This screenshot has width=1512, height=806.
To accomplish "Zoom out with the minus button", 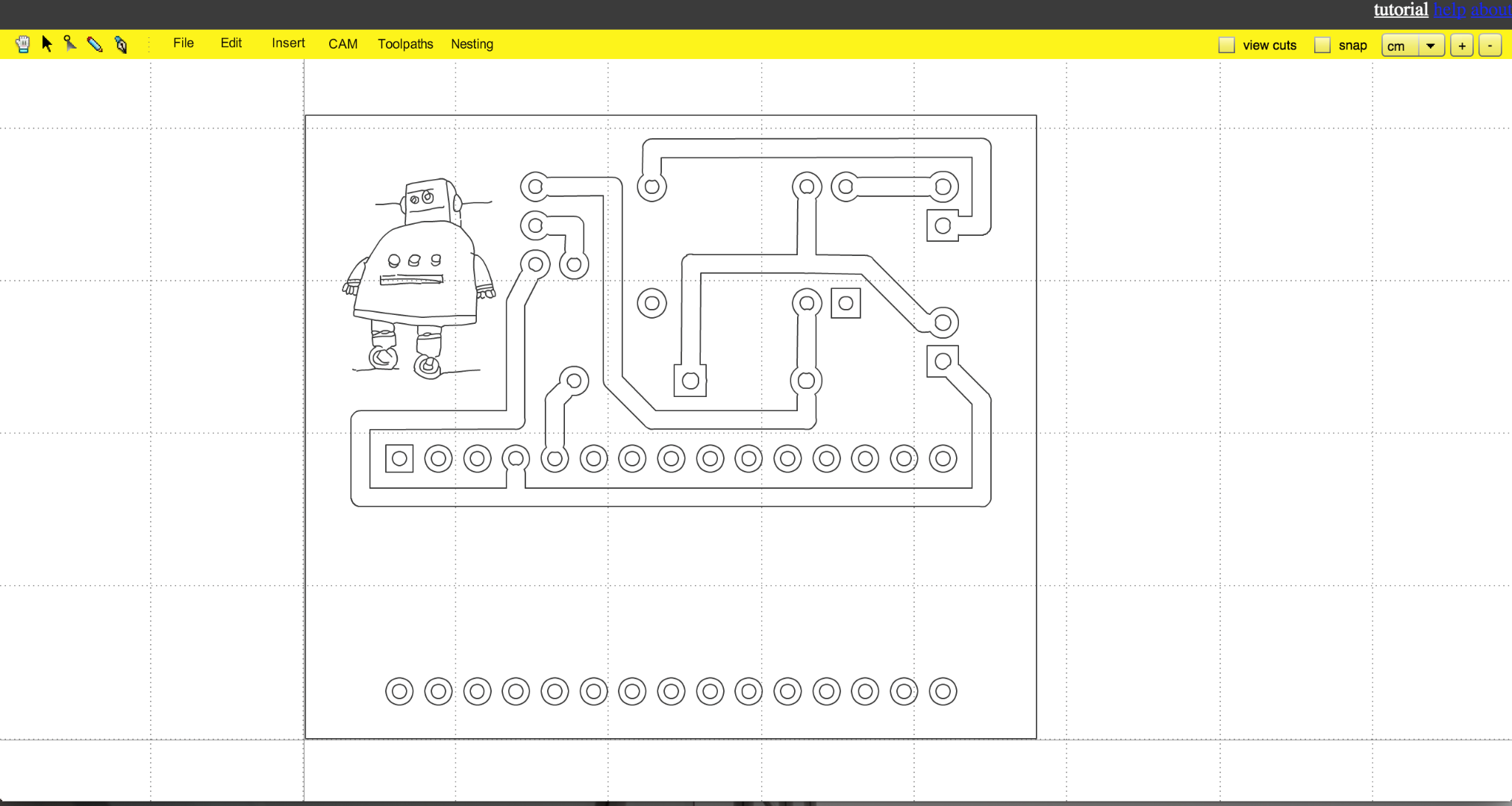I will click(x=1490, y=46).
